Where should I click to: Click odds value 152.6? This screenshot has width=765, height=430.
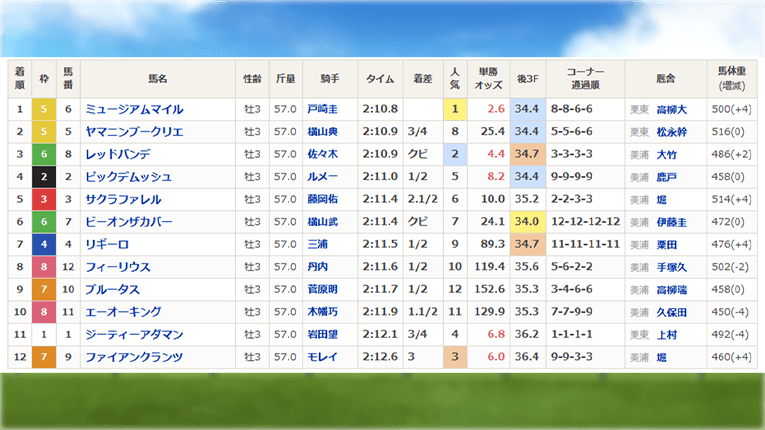click(x=489, y=289)
